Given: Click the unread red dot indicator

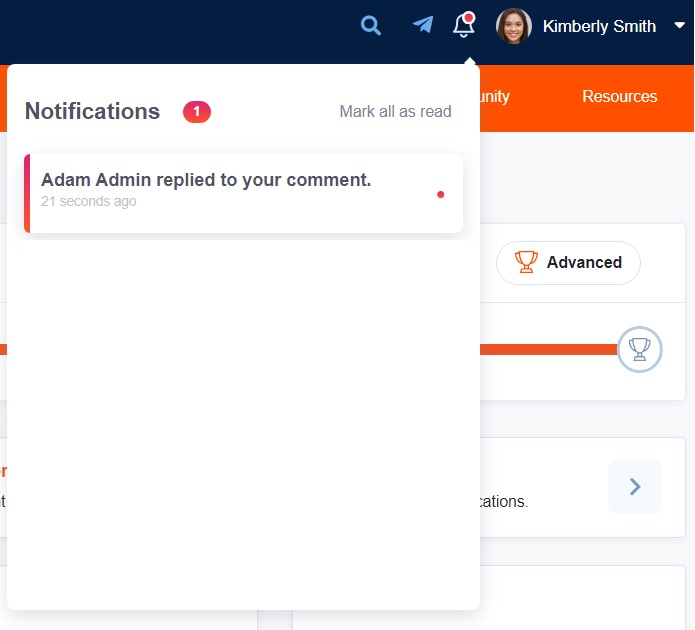Looking at the screenshot, I should (440, 194).
